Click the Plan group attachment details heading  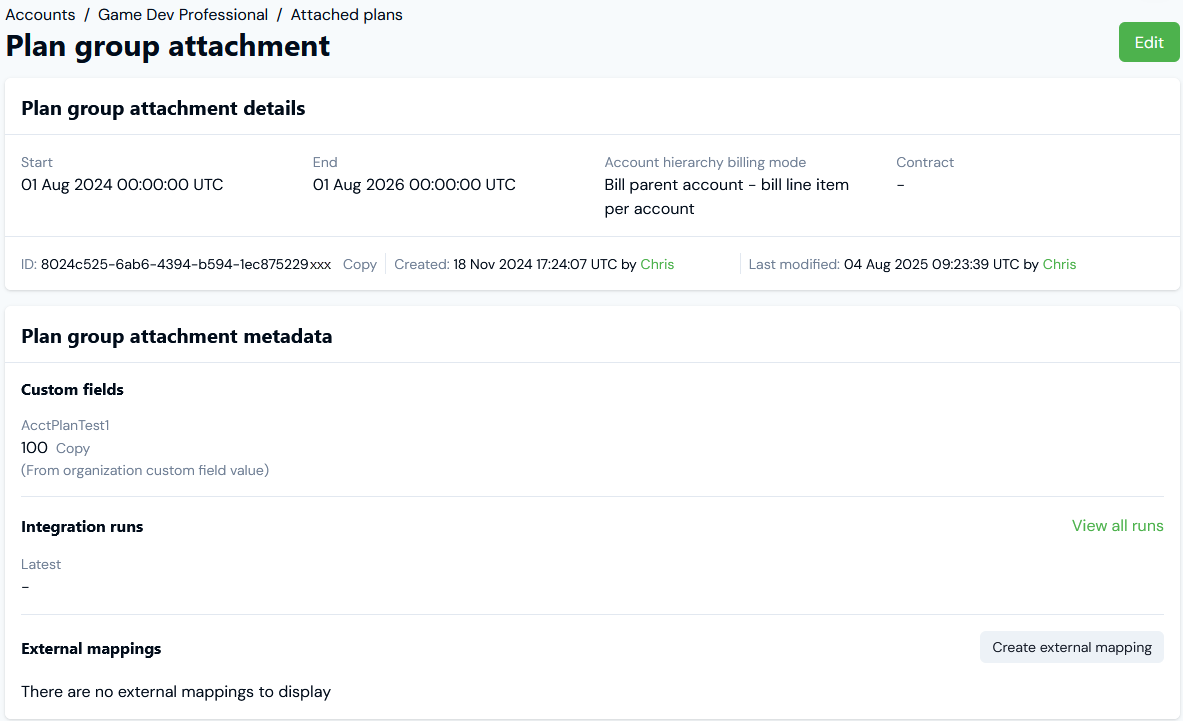(x=163, y=108)
